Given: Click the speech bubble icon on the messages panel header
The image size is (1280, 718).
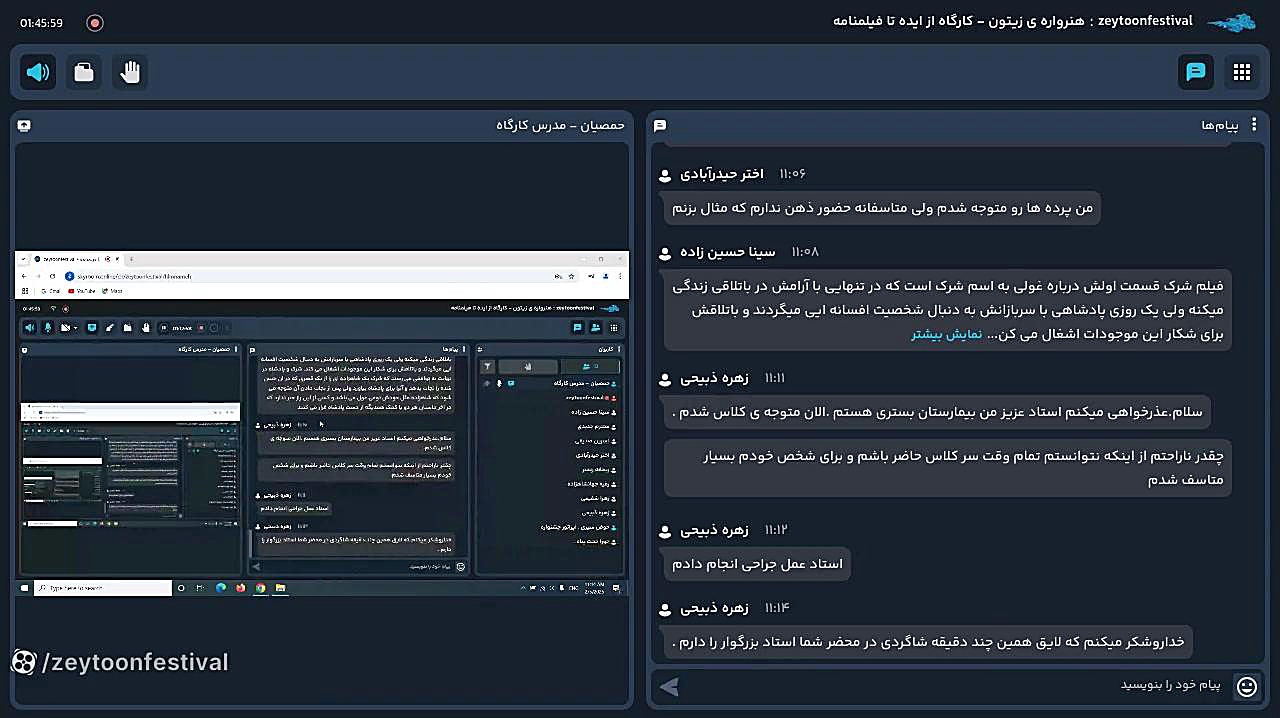Looking at the screenshot, I should pyautogui.click(x=660, y=125).
